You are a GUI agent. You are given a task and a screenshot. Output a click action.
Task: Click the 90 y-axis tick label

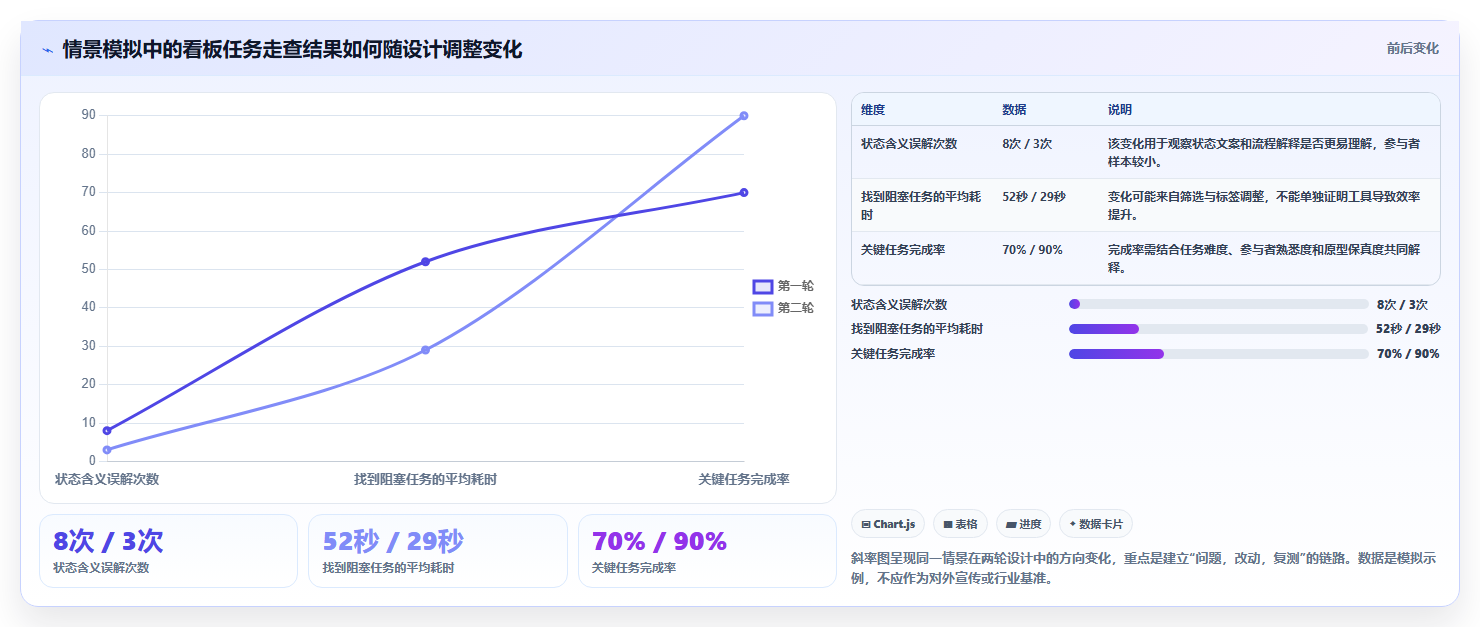point(88,115)
